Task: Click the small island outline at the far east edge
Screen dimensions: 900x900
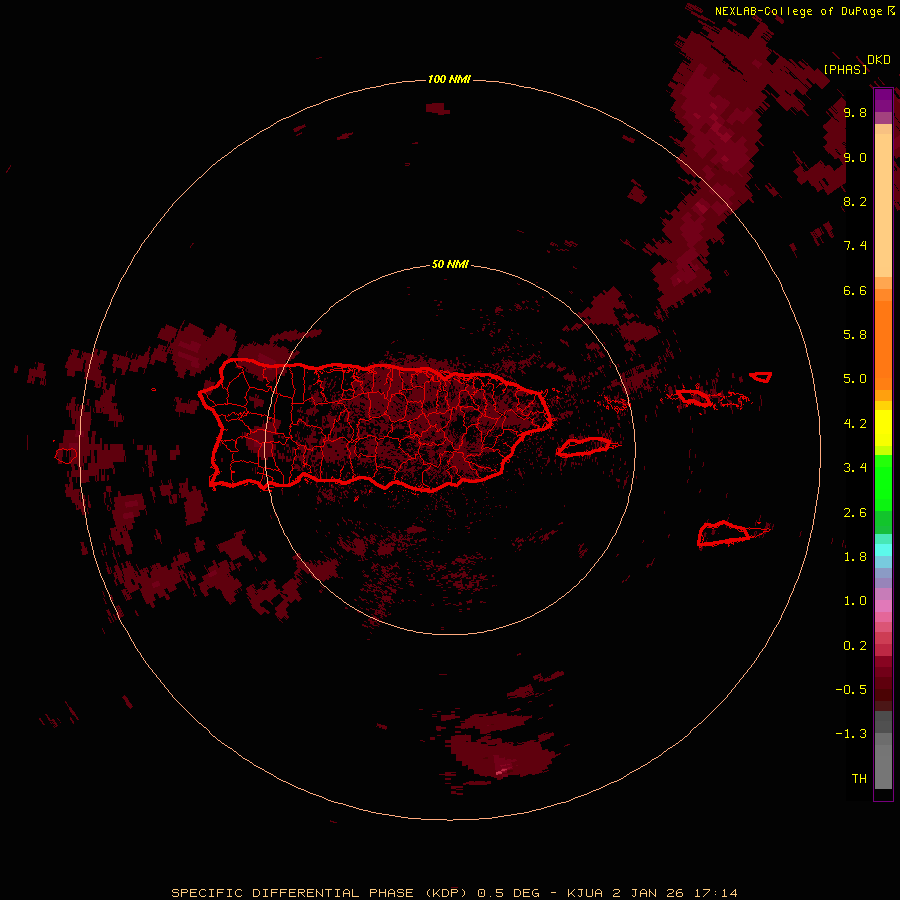Action: [x=761, y=377]
